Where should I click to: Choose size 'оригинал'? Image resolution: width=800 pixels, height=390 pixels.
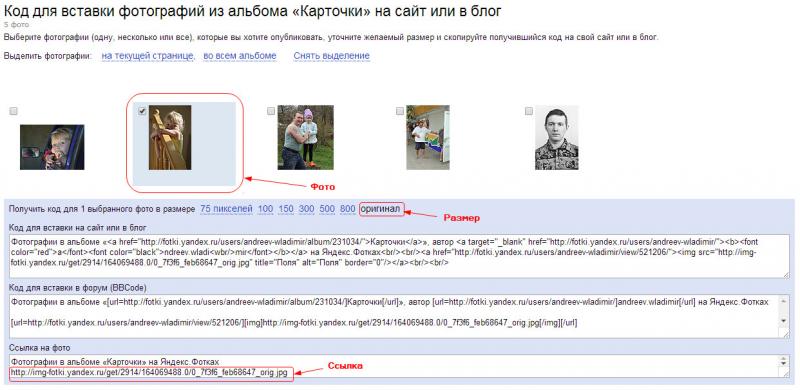pyautogui.click(x=381, y=209)
